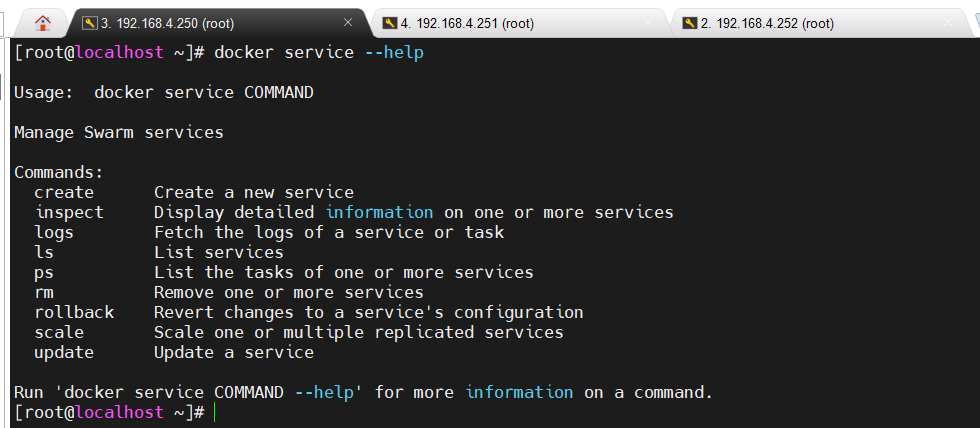Click the 'create' command in the list
Screen dimensions: 980x428
pyautogui.click(x=64, y=192)
